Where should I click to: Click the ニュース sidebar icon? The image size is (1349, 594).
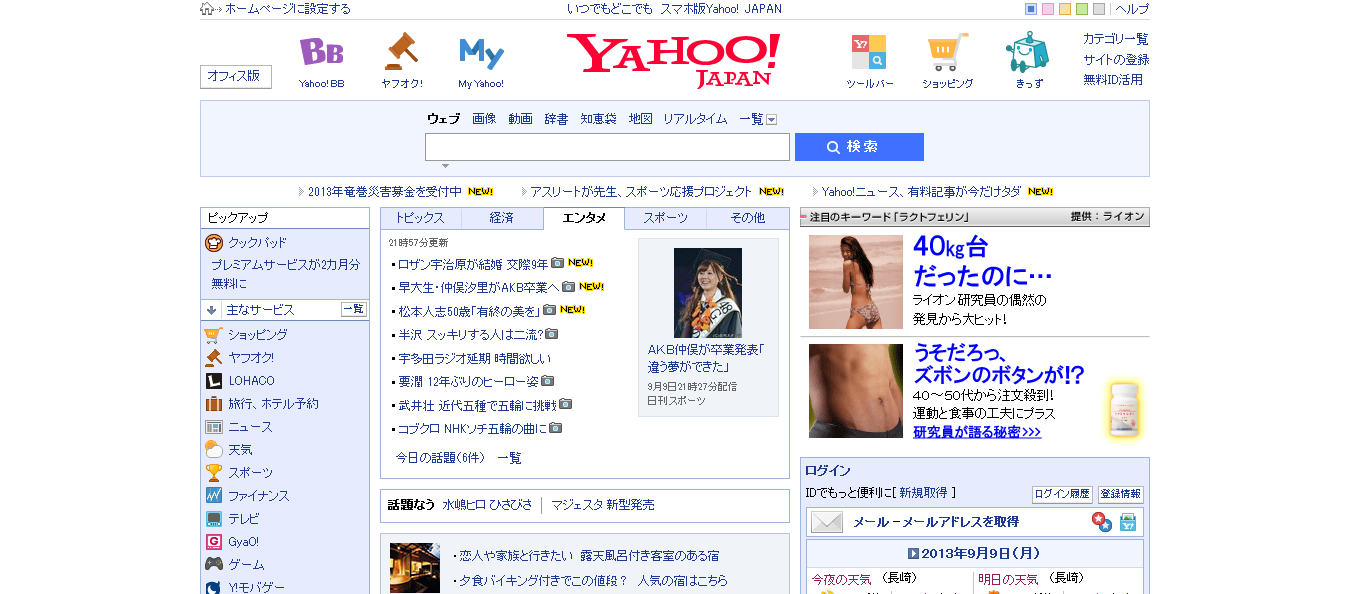pyautogui.click(x=213, y=427)
